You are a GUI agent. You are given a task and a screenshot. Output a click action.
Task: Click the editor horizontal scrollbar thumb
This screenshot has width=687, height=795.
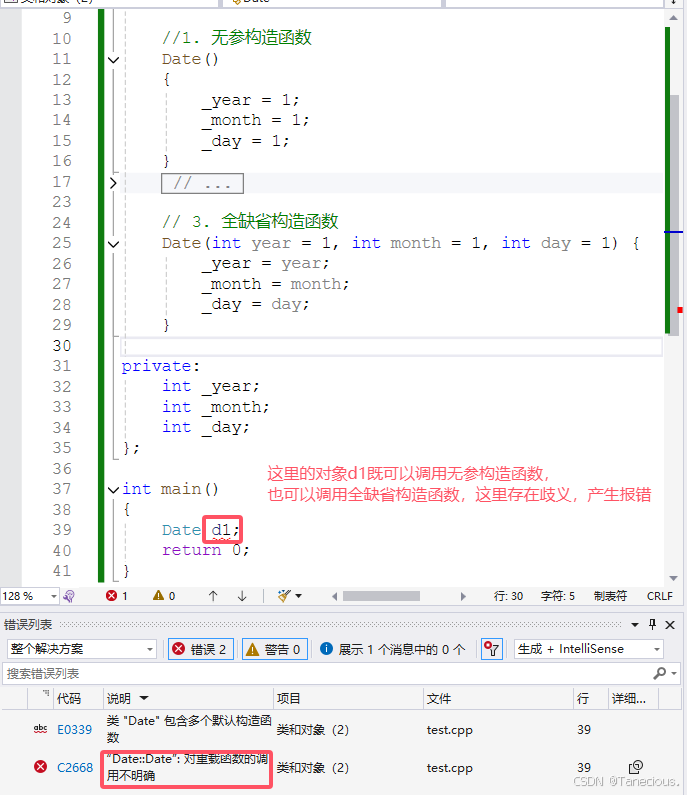[381, 596]
